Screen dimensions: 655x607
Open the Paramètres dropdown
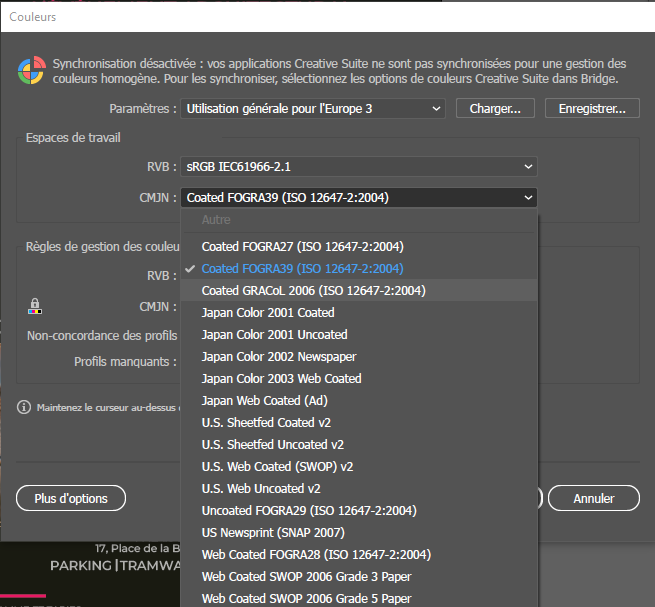pyautogui.click(x=313, y=108)
